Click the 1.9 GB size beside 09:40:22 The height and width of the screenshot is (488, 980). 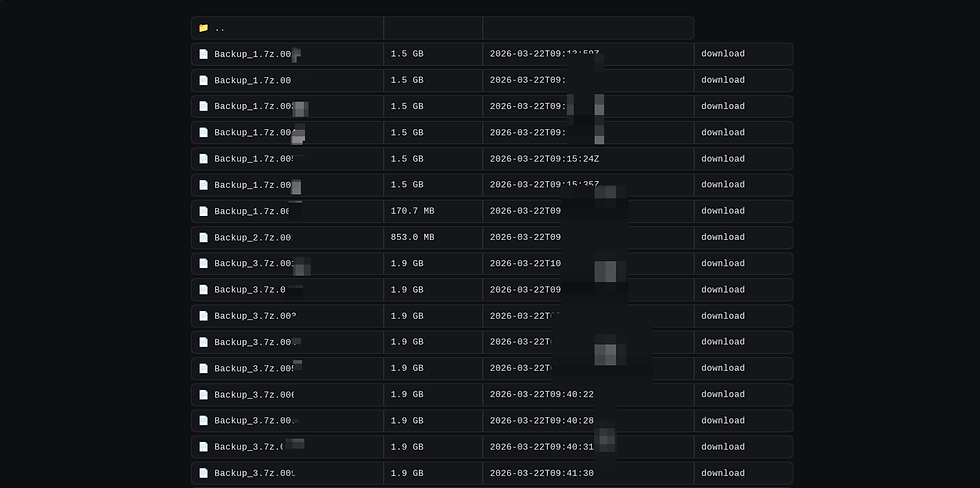[x=407, y=394]
